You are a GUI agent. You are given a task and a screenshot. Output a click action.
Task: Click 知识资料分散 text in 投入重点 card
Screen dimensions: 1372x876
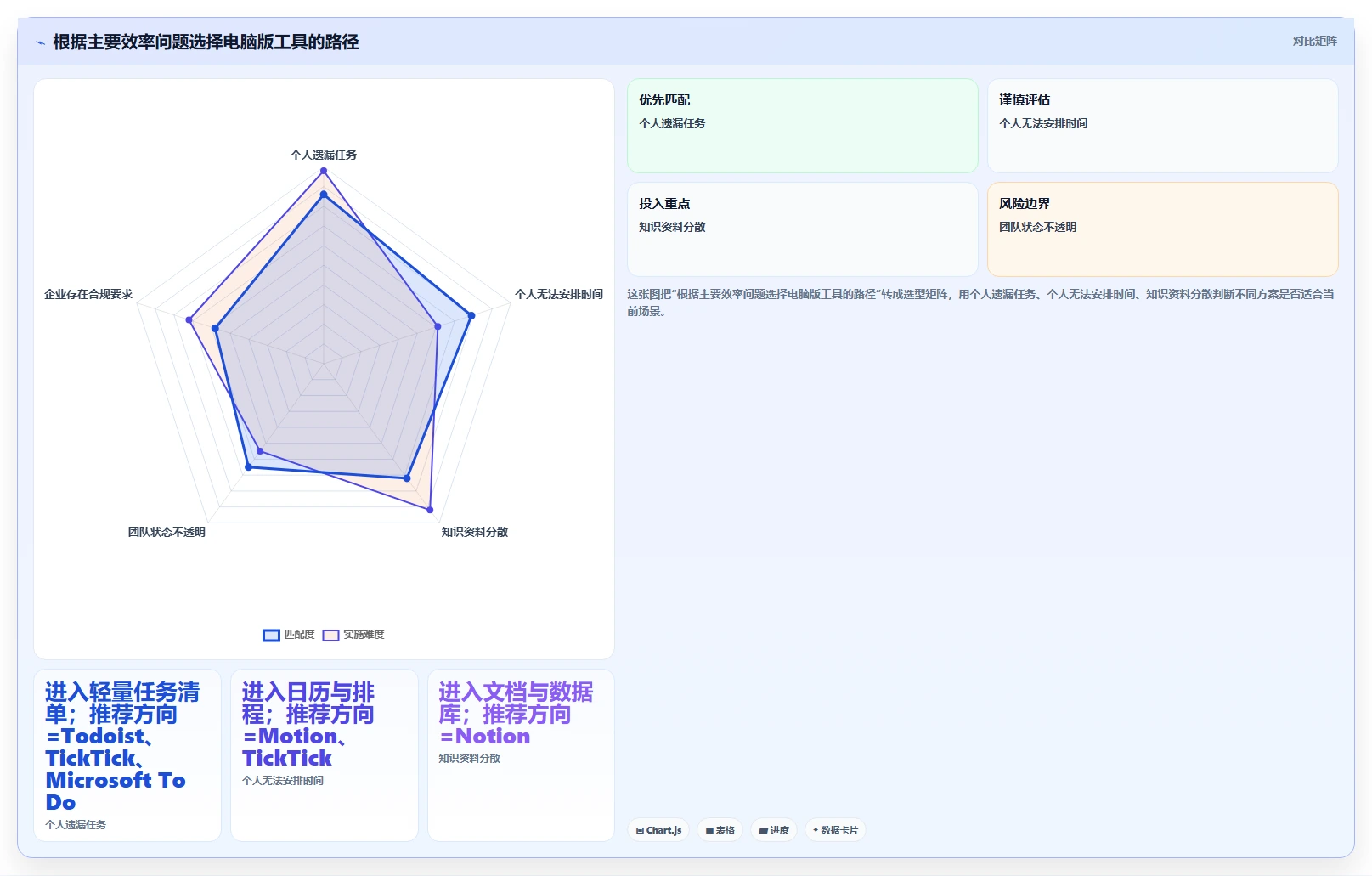pos(672,227)
